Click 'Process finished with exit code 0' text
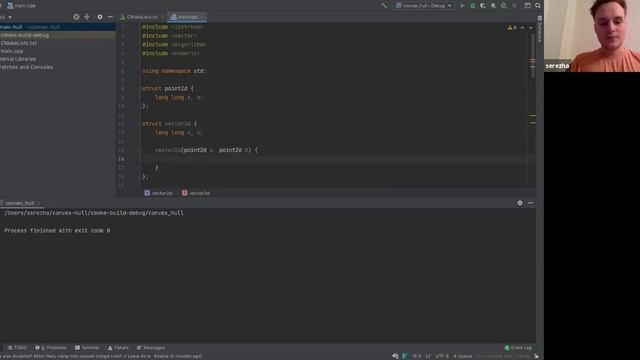Screen dimensions: 640x360 click(x=57, y=231)
